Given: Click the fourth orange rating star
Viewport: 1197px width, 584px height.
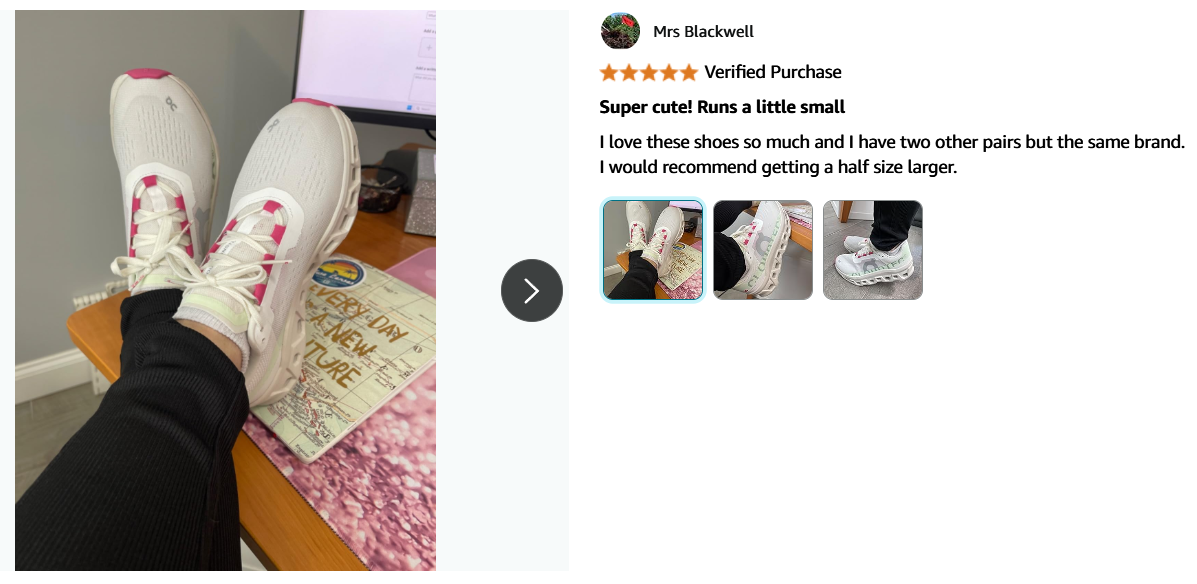Looking at the screenshot, I should [x=669, y=73].
